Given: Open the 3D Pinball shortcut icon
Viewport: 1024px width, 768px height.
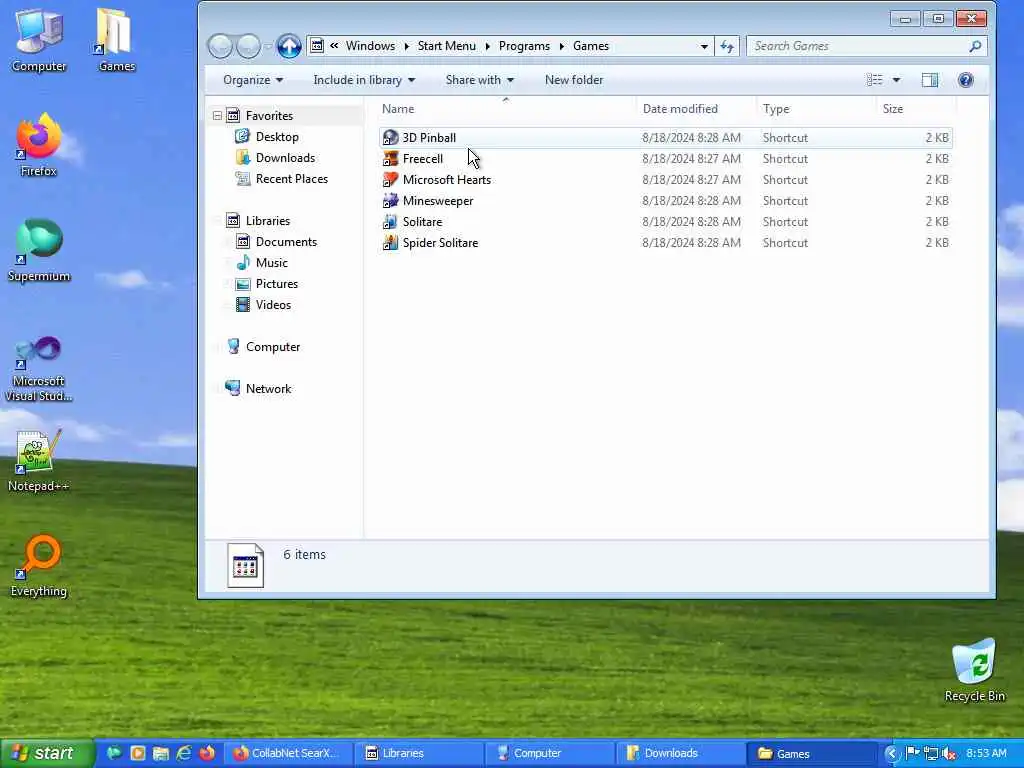Looking at the screenshot, I should coord(390,138).
